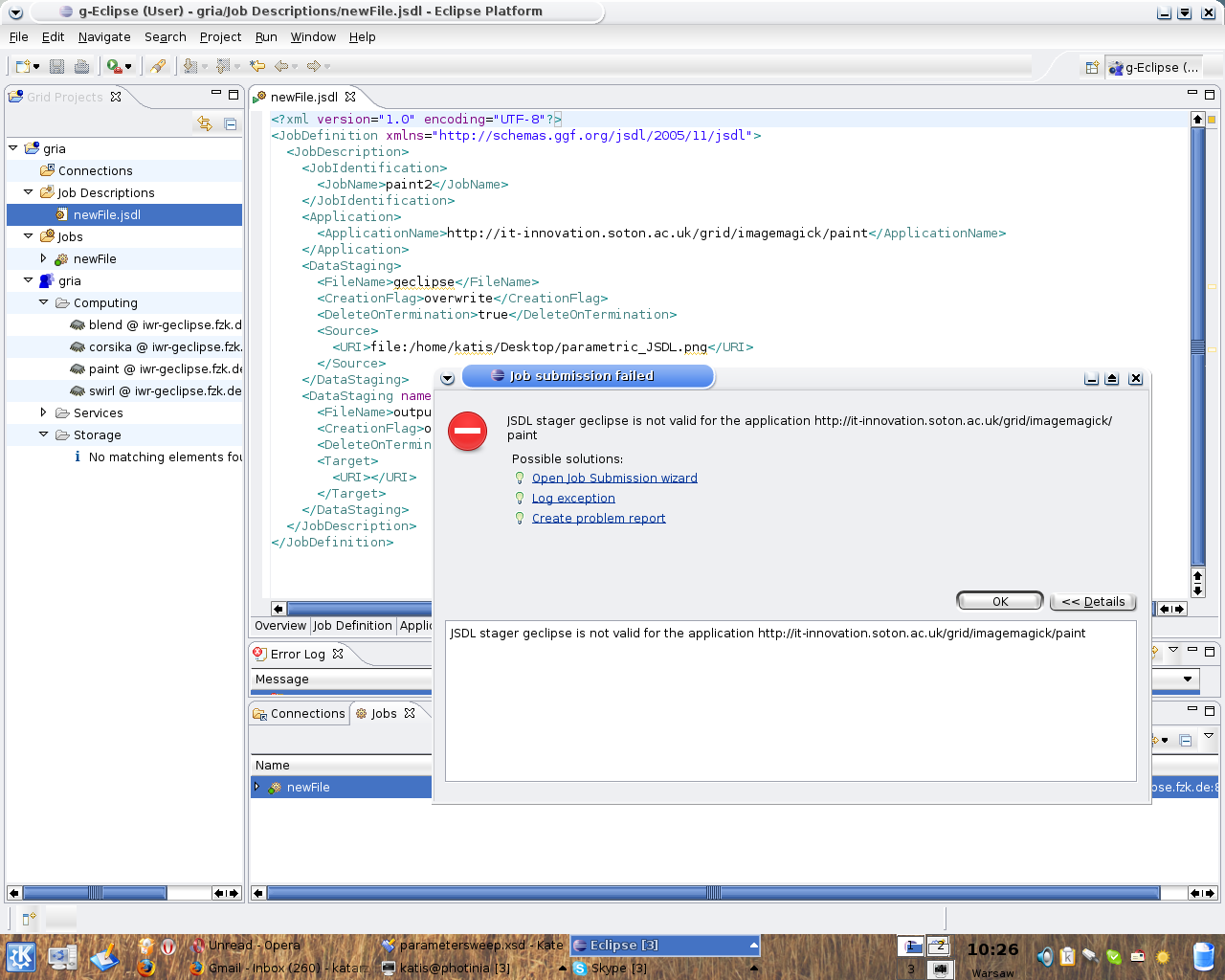Go to Next Annotation toolbar icon

190,66
